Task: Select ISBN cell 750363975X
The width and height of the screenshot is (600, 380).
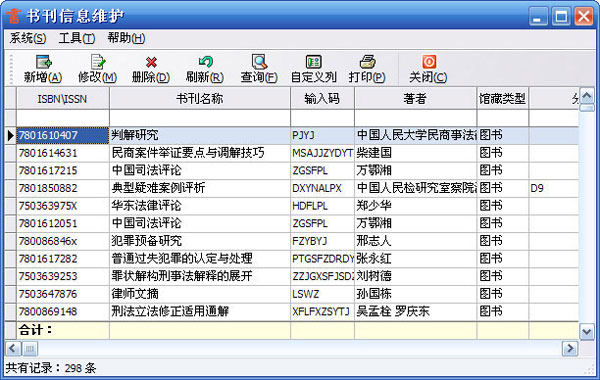Action: pos(63,206)
